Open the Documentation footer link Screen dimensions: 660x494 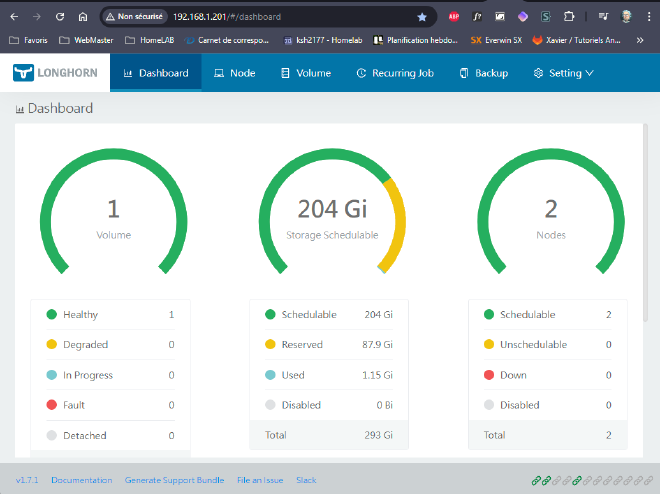tap(82, 480)
